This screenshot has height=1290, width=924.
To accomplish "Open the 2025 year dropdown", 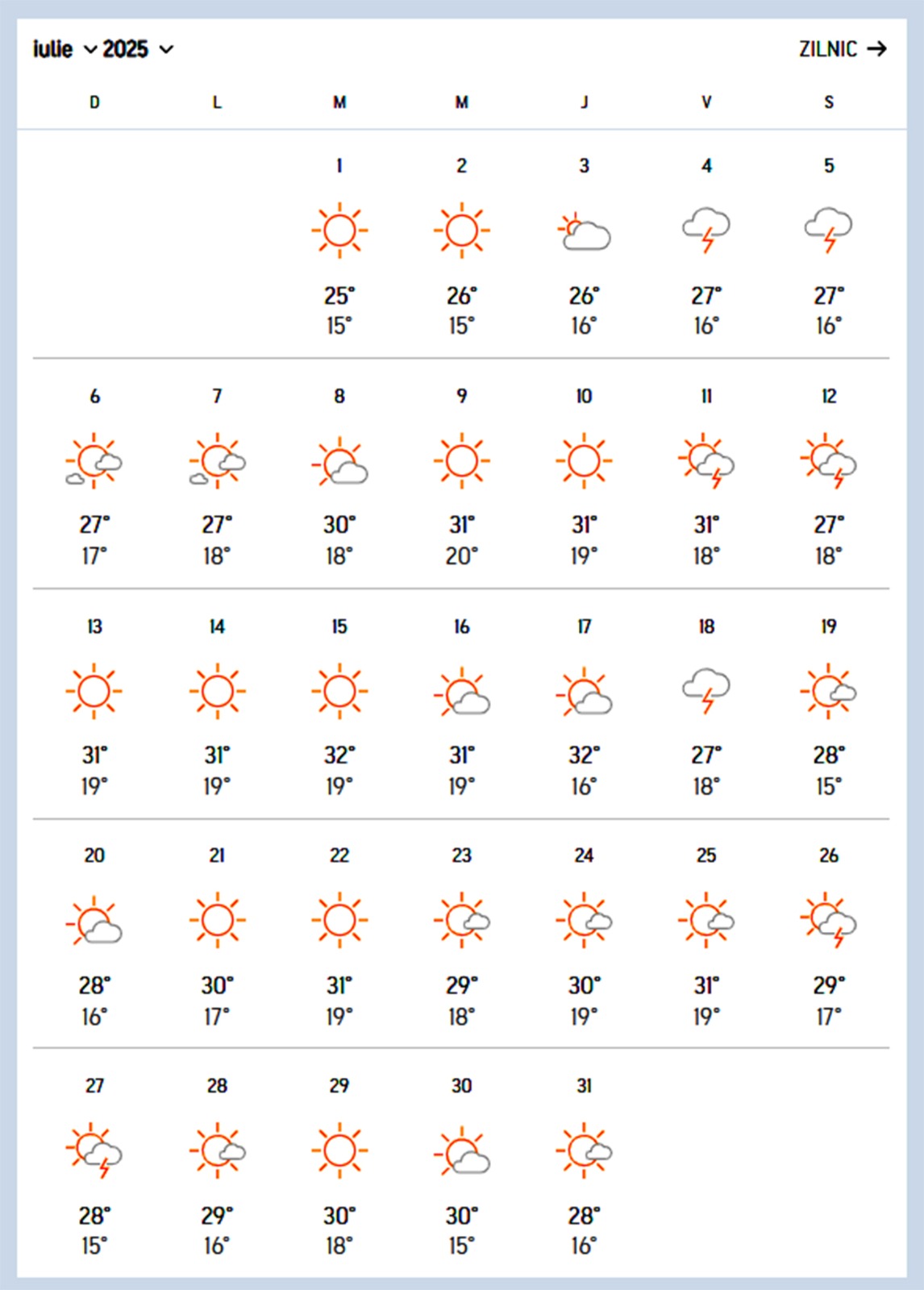I will pos(138,49).
